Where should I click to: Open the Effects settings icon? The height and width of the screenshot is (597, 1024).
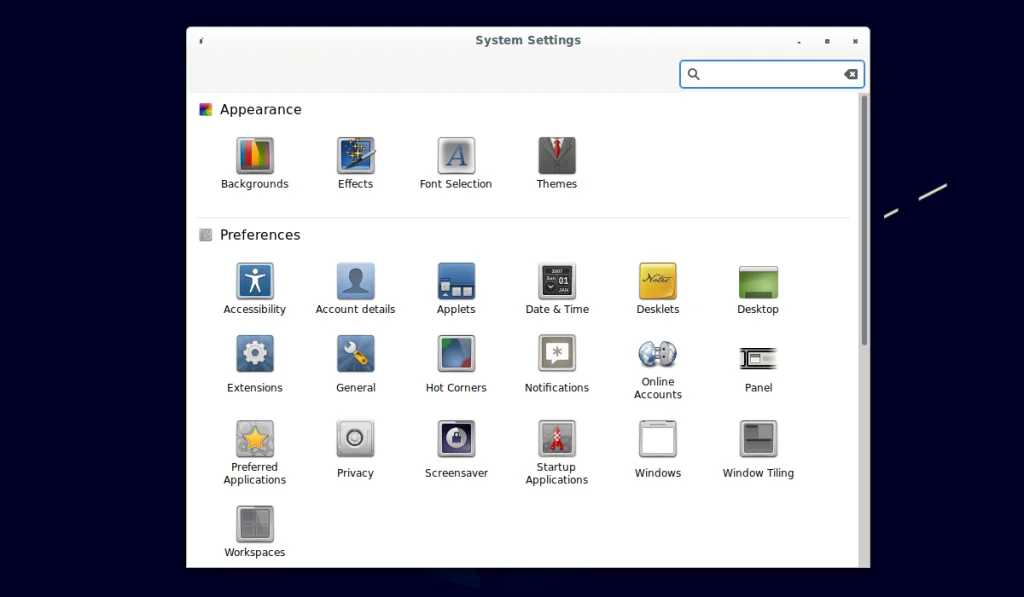click(355, 156)
